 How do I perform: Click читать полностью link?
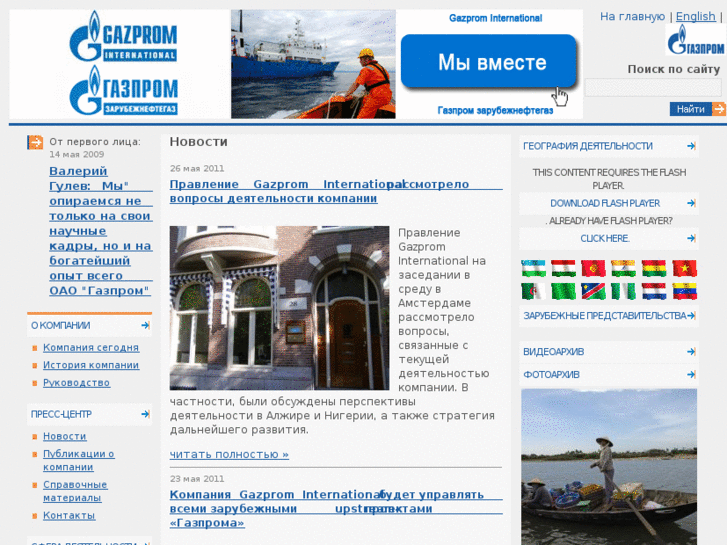[x=229, y=455]
